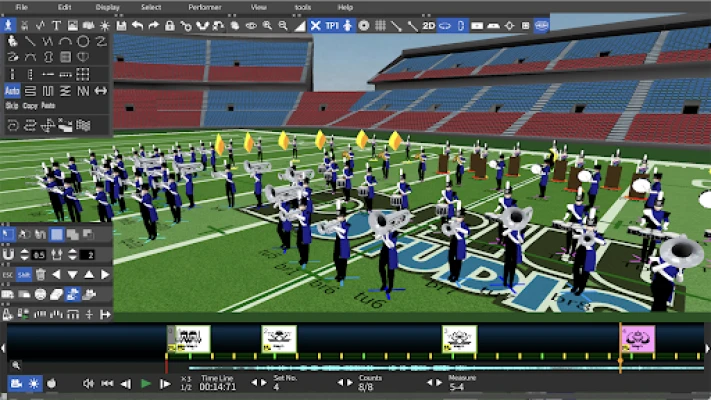Click the Skip button
The width and height of the screenshot is (711, 400).
12,105
